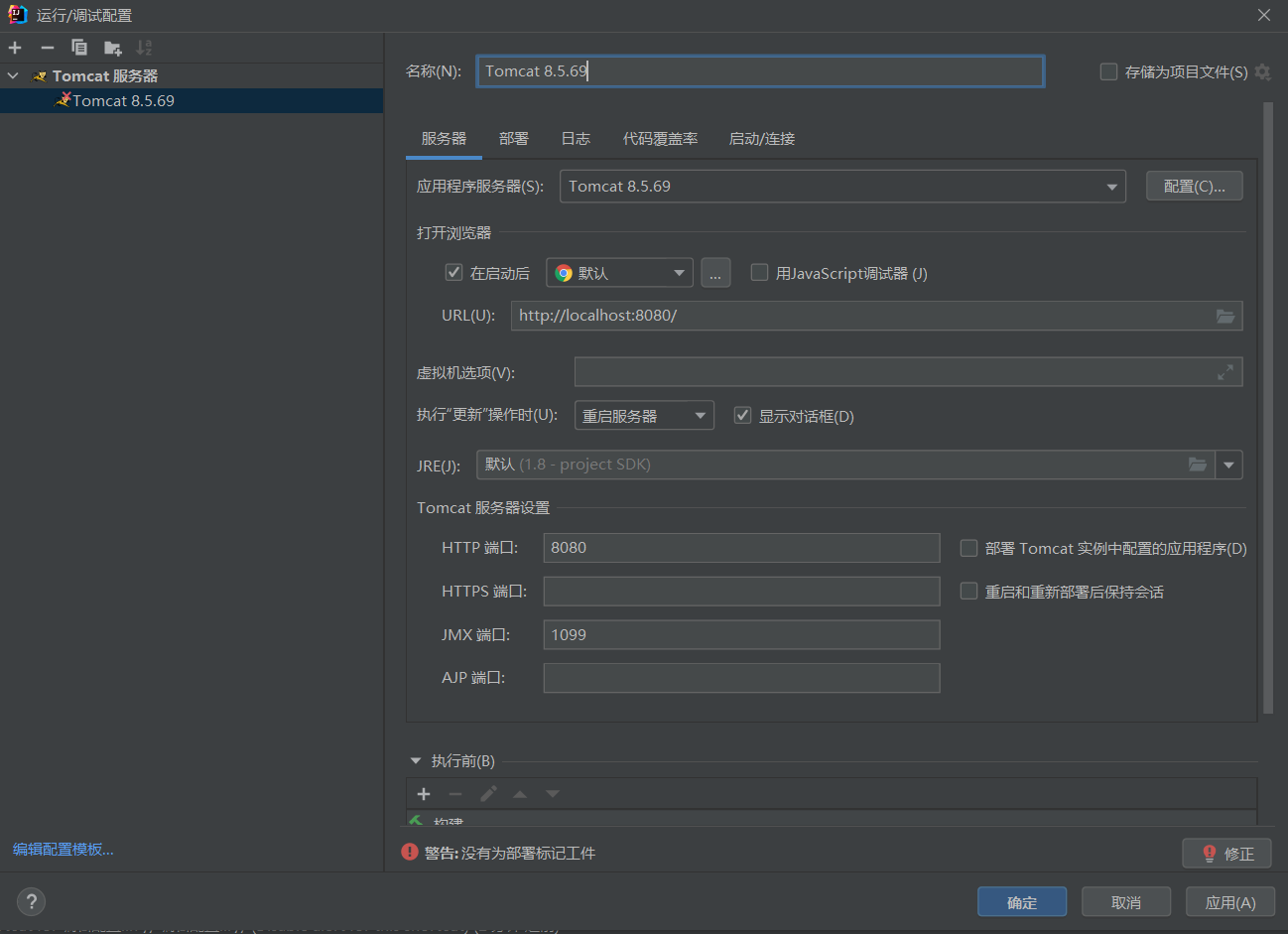Copy the selected configuration
The width and height of the screenshot is (1288, 934).
click(x=79, y=48)
